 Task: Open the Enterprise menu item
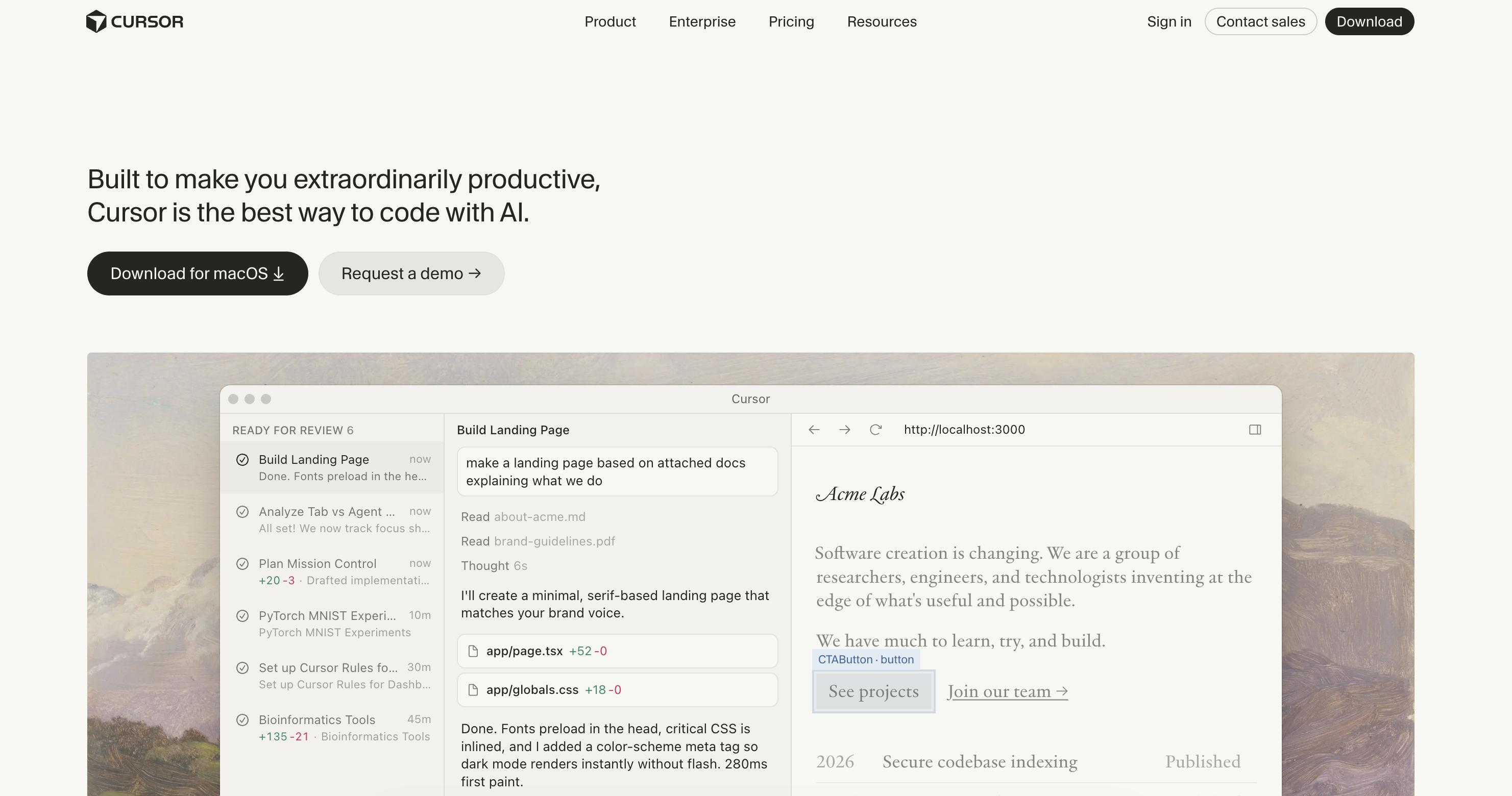point(702,22)
